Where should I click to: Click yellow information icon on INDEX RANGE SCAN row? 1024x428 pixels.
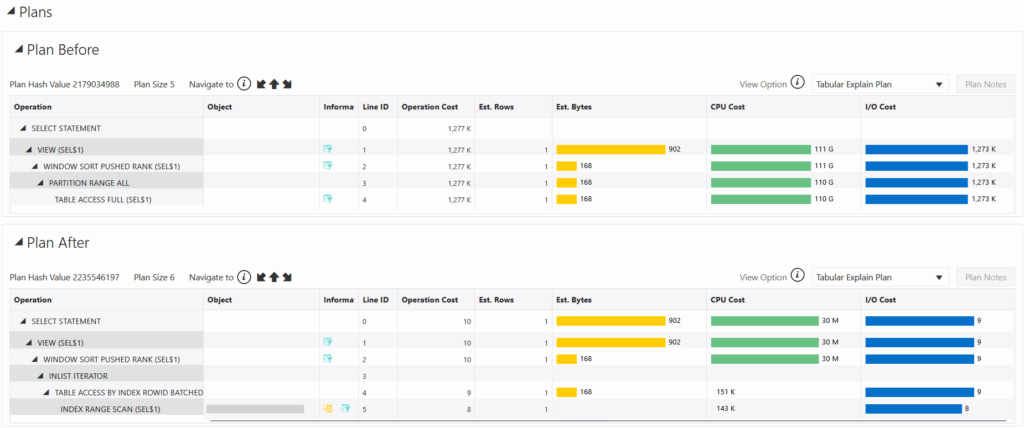pyautogui.click(x=328, y=409)
